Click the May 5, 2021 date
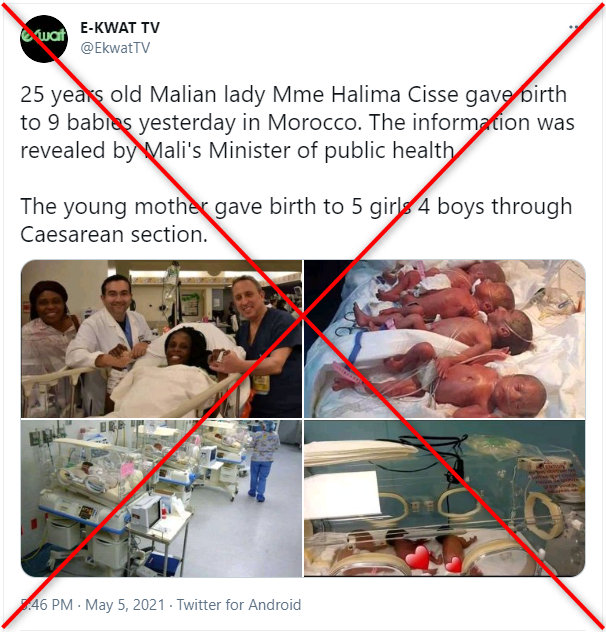The image size is (606, 632). point(125,605)
